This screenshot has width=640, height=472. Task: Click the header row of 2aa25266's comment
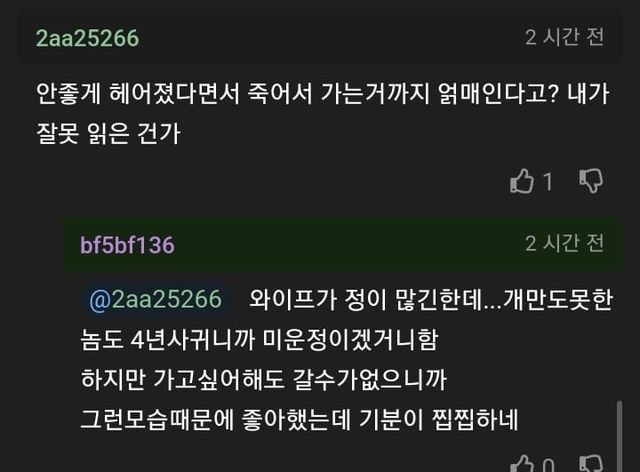coord(320,38)
